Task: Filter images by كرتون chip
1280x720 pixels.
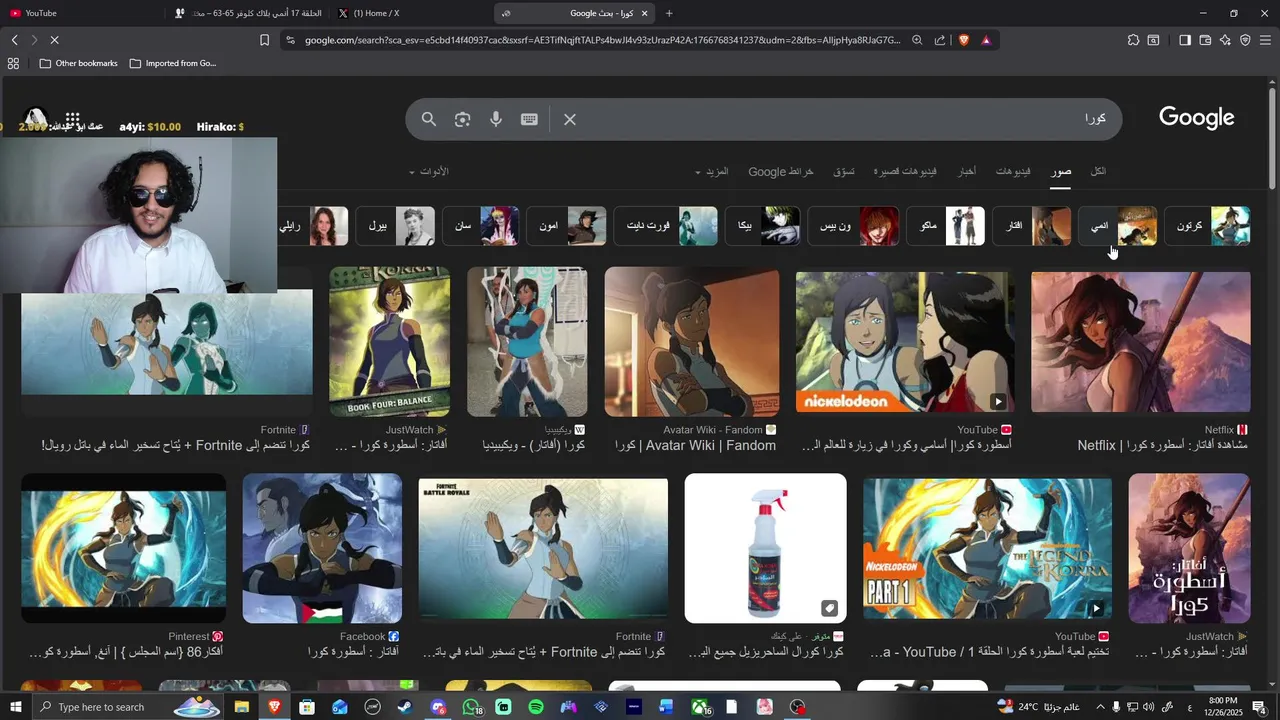Action: coord(1208,226)
